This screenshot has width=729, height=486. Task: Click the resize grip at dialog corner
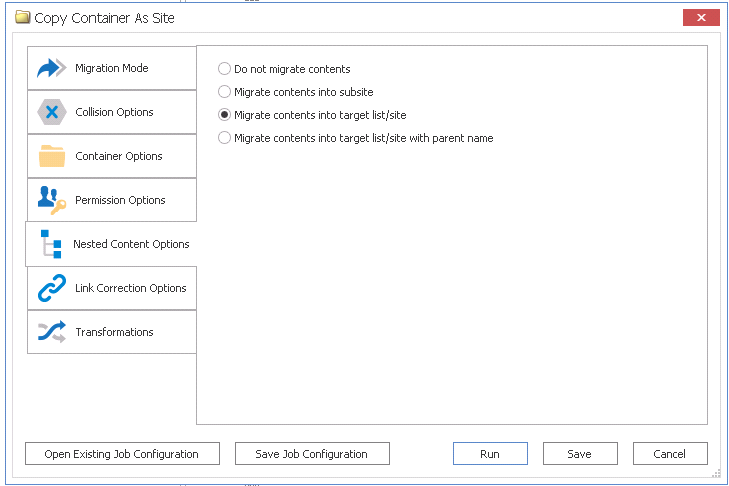(x=716, y=473)
